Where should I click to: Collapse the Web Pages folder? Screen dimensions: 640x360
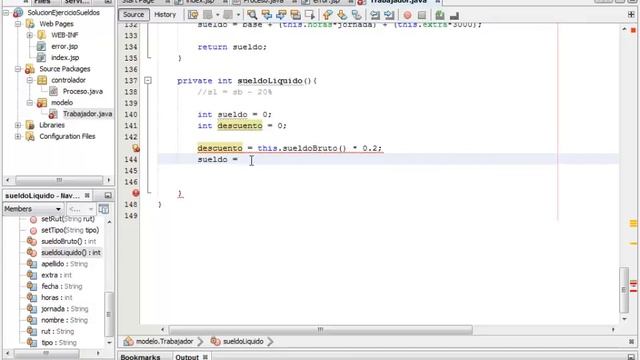[x=18, y=24]
